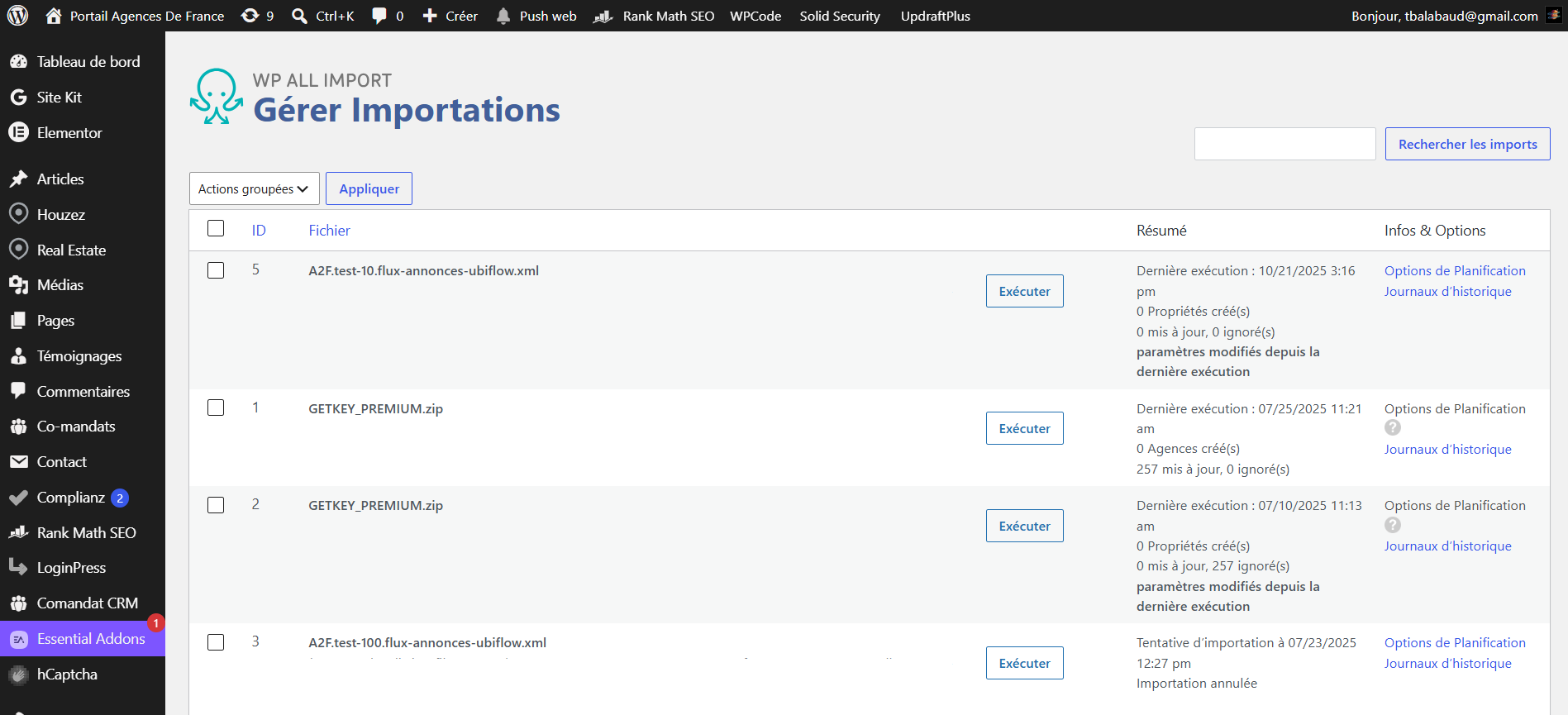
Task: Focus the imports search input field
Action: tap(1284, 144)
